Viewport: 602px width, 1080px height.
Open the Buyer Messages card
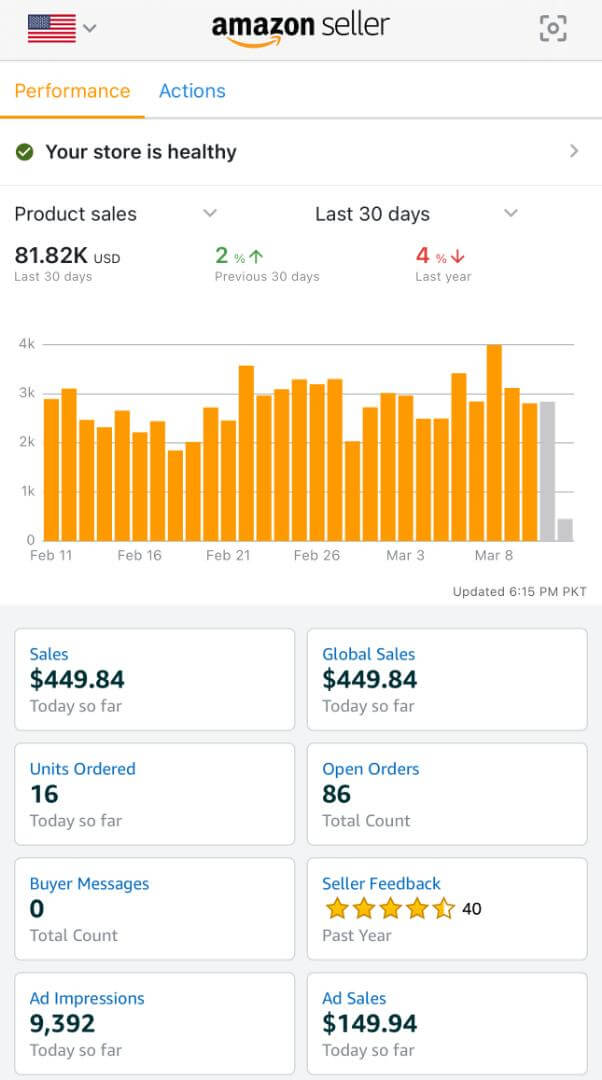pyautogui.click(x=154, y=909)
